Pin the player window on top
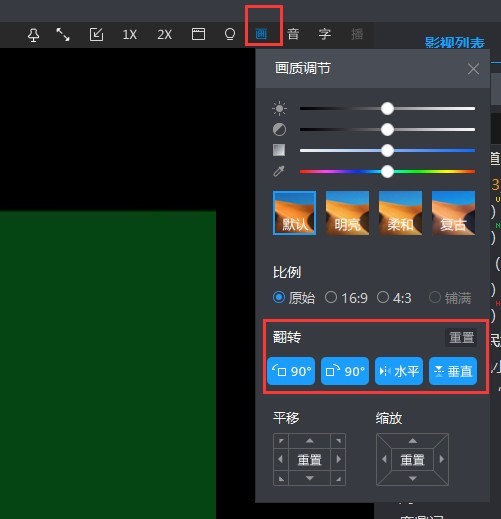Image resolution: width=501 pixels, height=519 pixels. click(x=33, y=35)
